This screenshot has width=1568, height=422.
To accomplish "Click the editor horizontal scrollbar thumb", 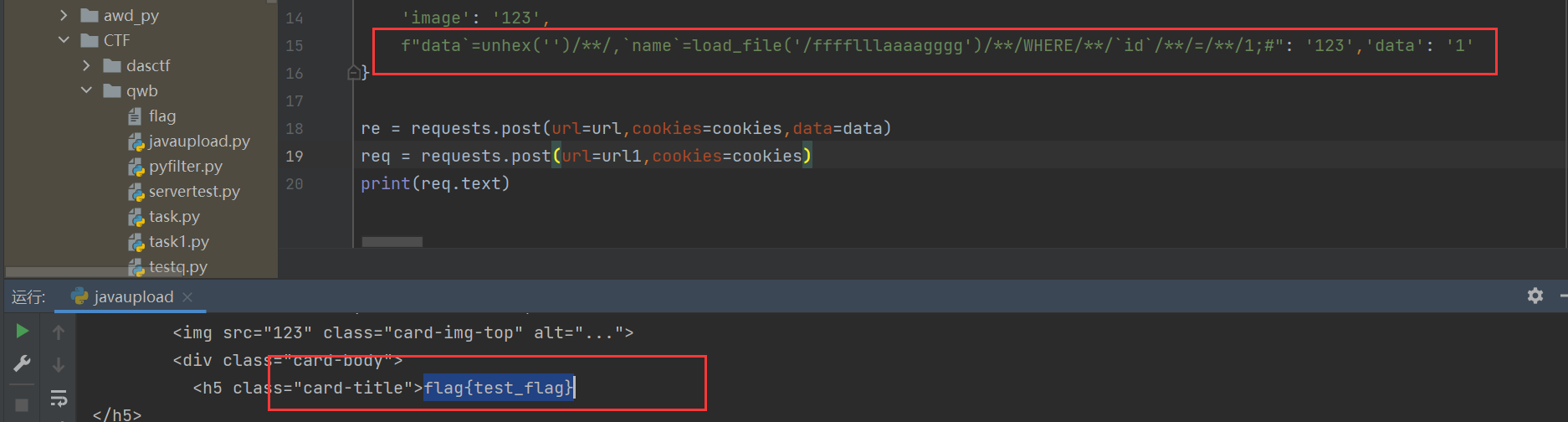I will point(392,242).
